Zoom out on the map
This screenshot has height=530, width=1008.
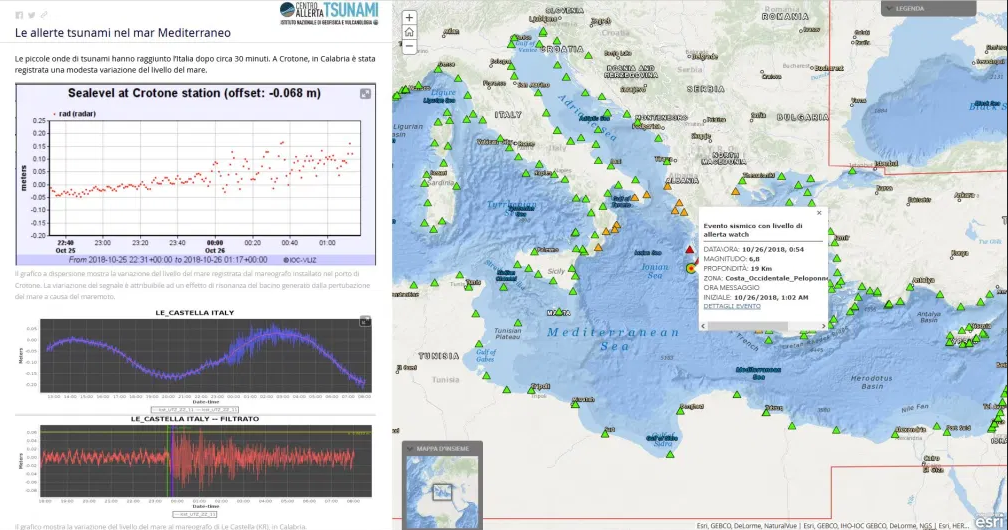click(410, 46)
